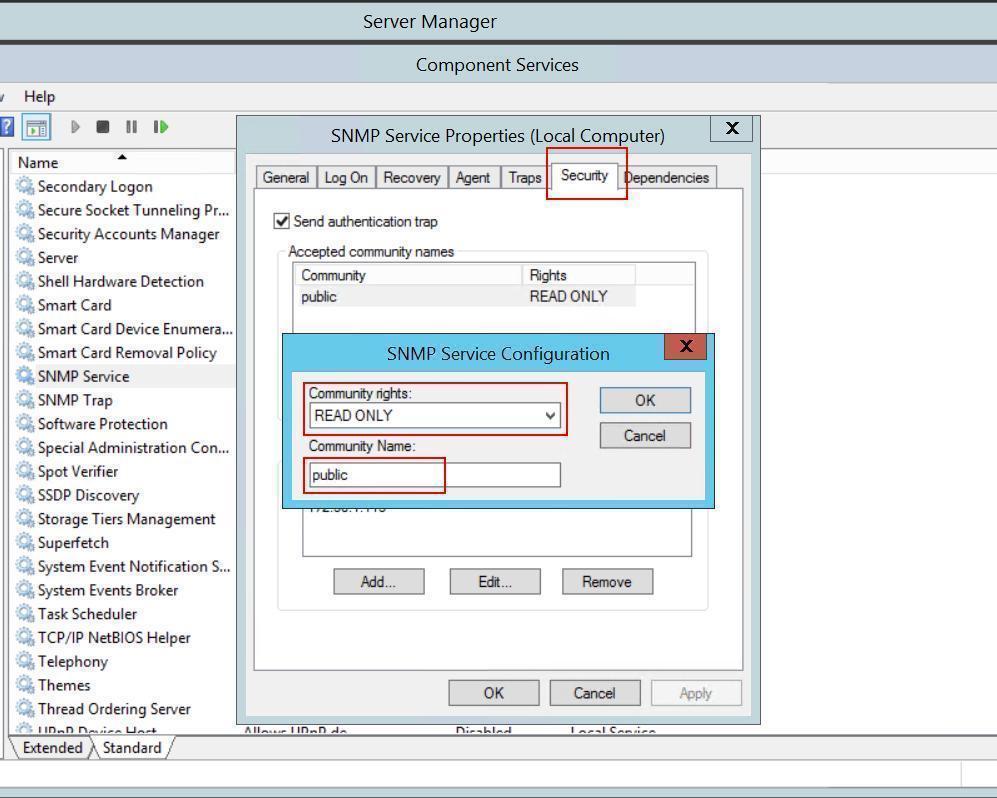Select the Smart Card Device Enumeration icon

(x=25, y=329)
